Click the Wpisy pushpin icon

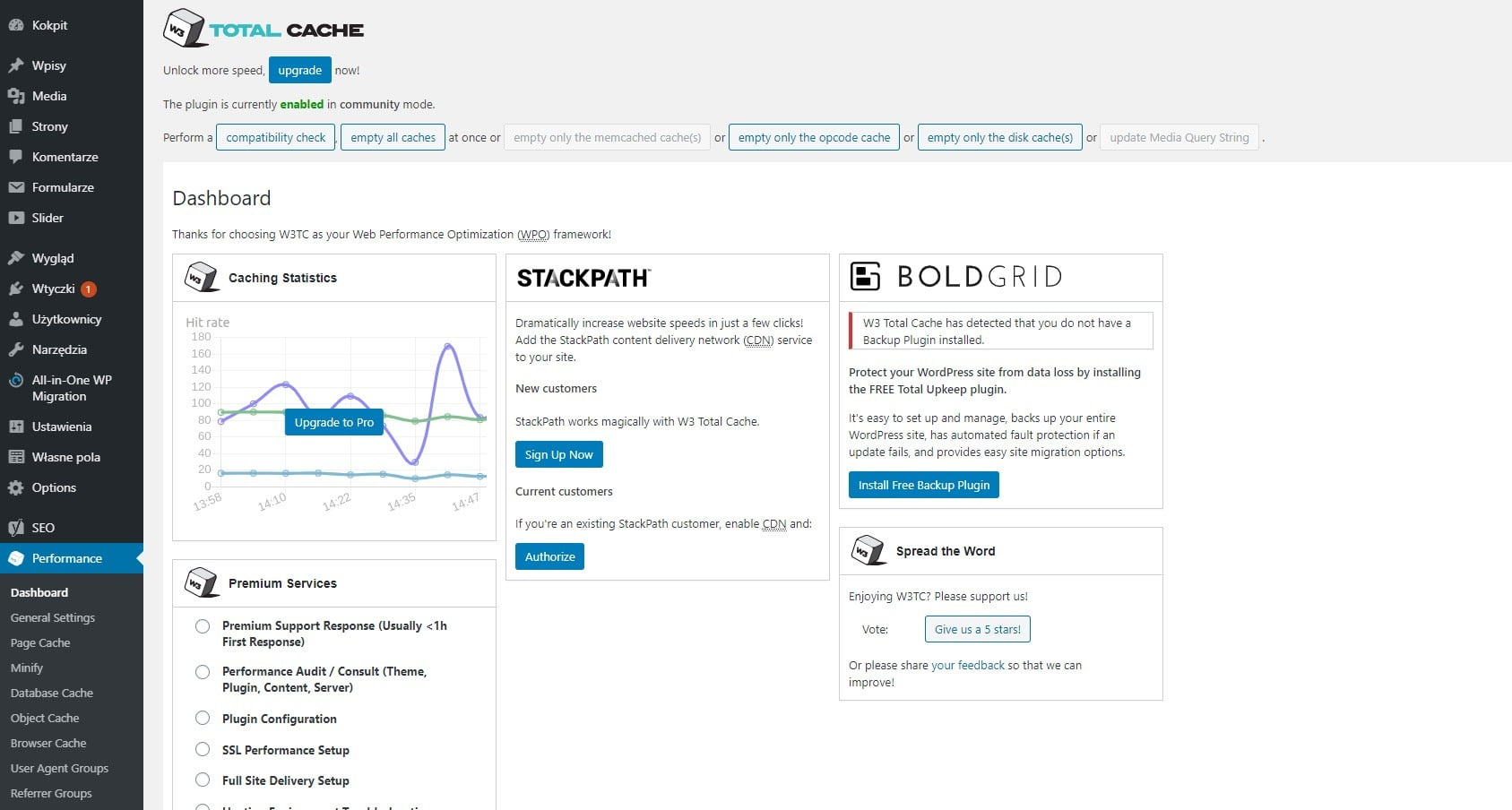pyautogui.click(x=15, y=65)
